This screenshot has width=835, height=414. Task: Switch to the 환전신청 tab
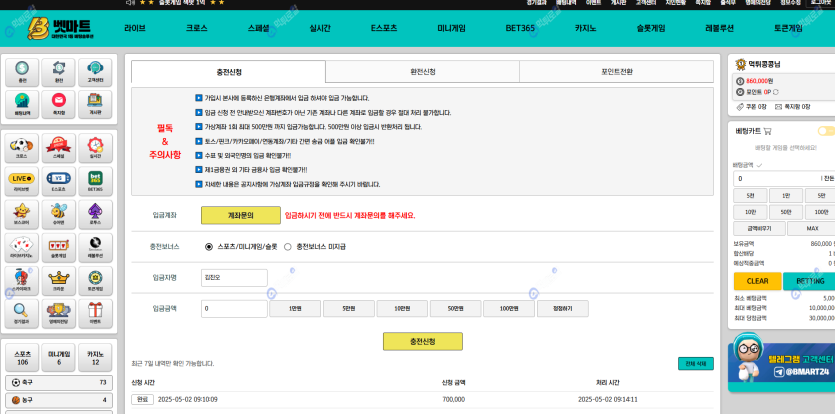point(422,72)
